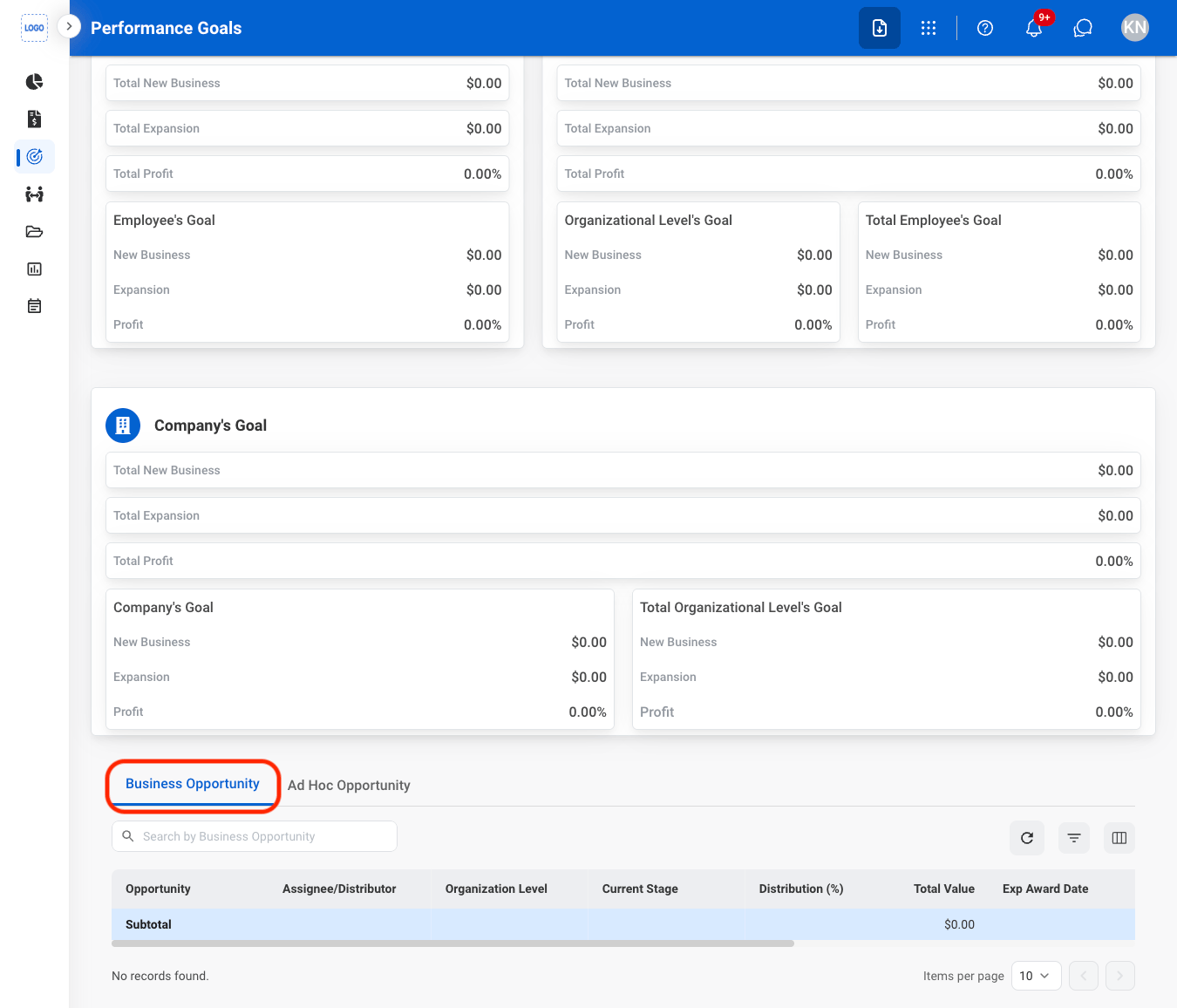1177x1008 pixels.
Task: Go to the next page of results
Action: click(1120, 976)
